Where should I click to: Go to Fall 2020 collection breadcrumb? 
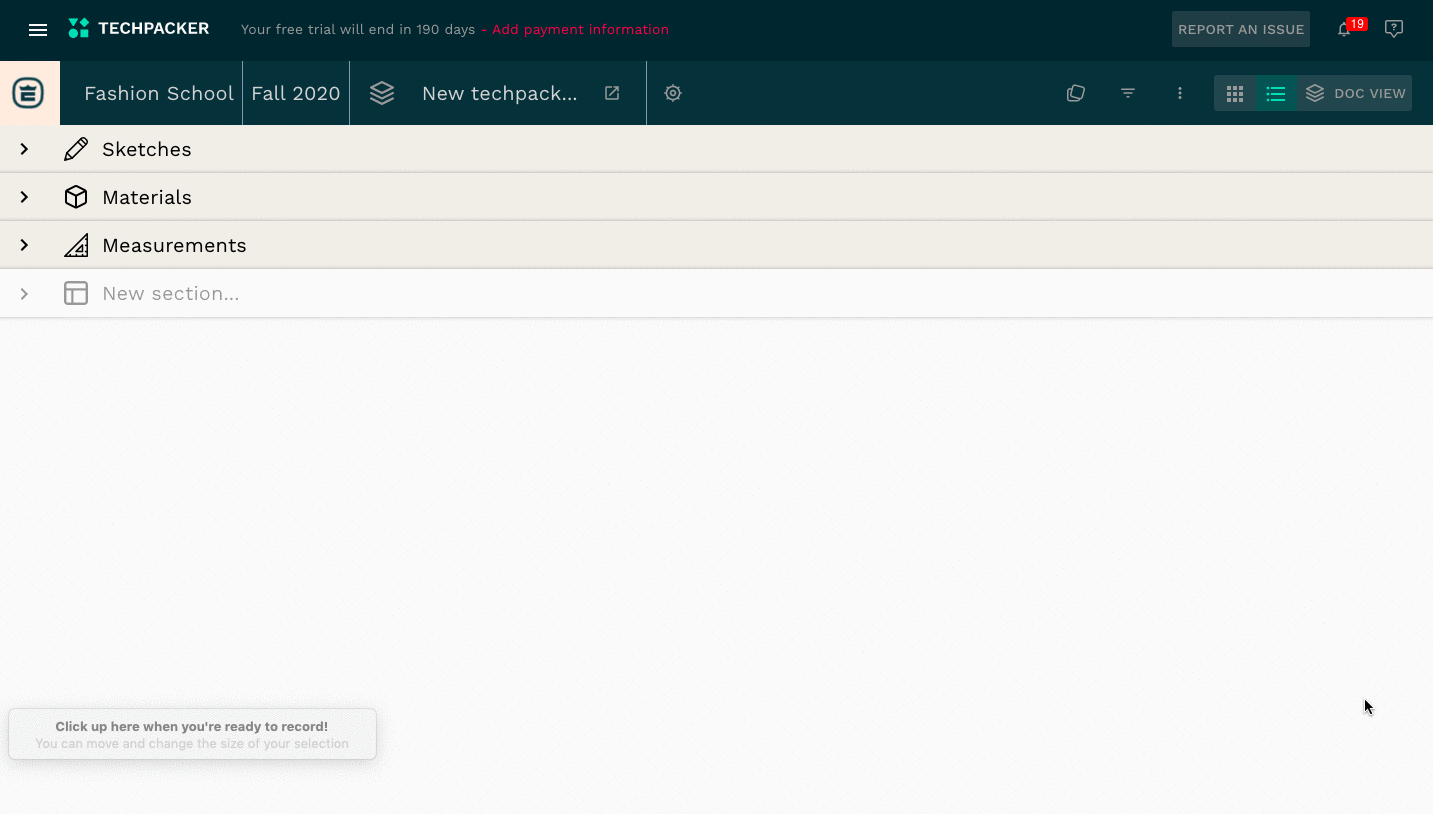point(296,93)
